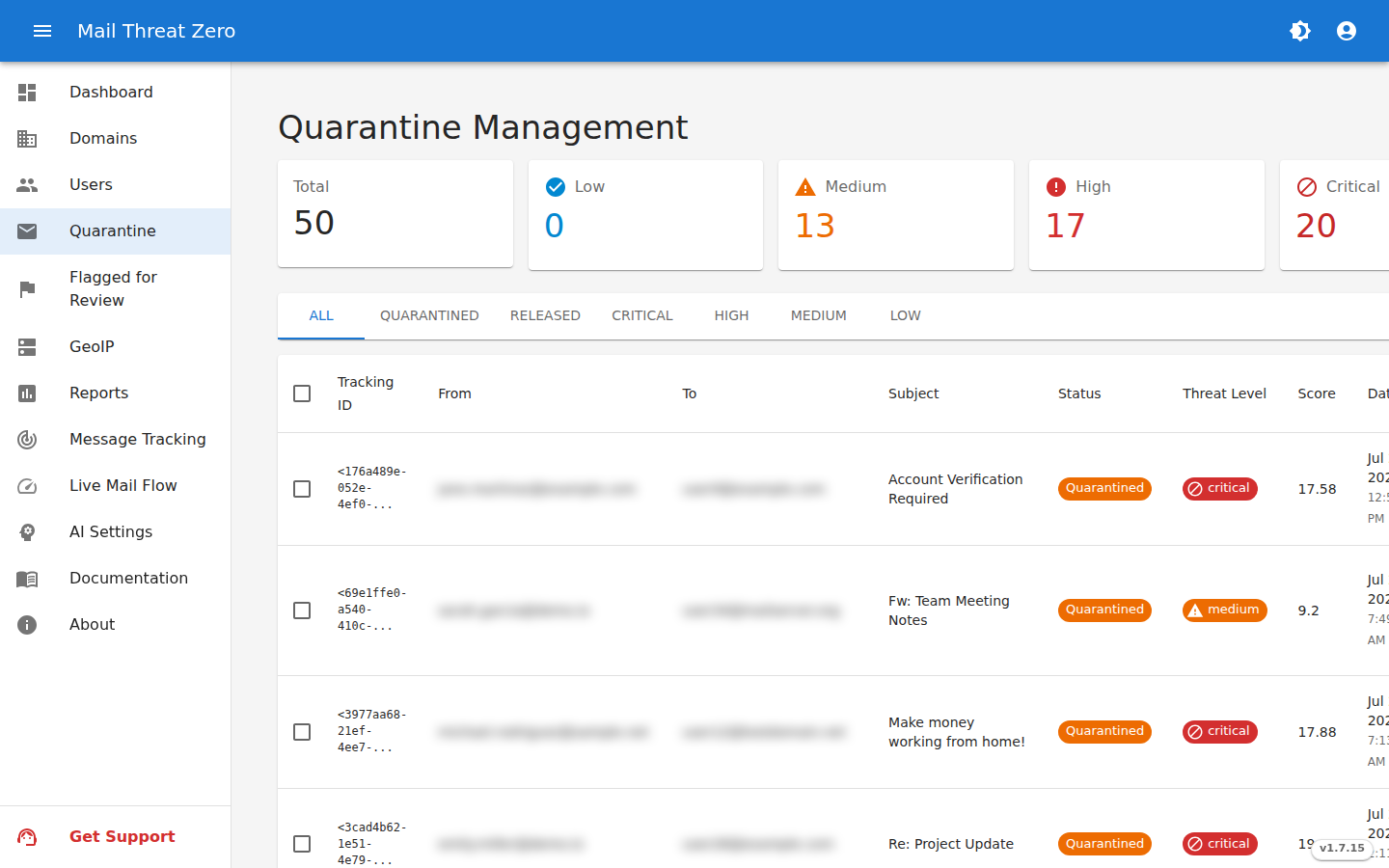The height and width of the screenshot is (868, 1389).
Task: Click the Get Support headset icon
Action: click(27, 837)
